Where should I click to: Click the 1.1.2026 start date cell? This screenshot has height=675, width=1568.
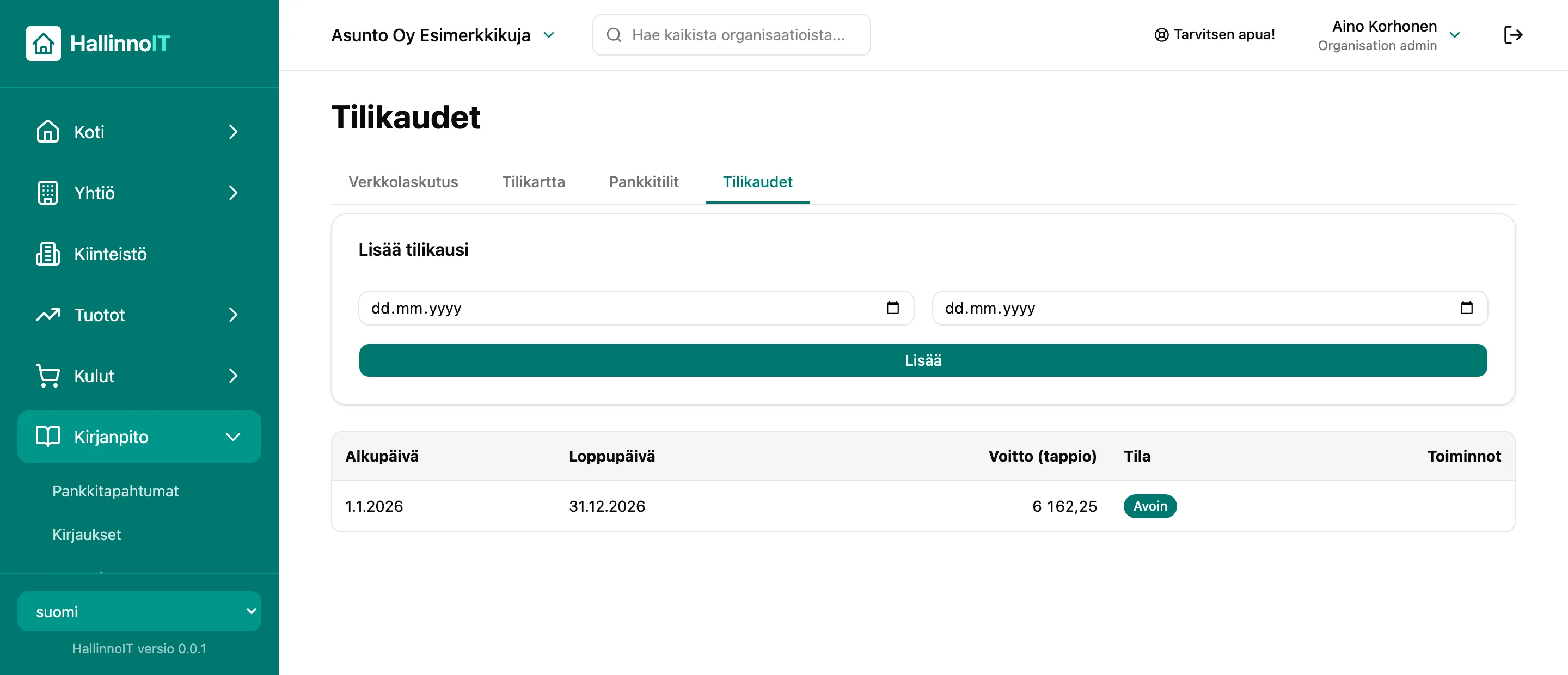[x=373, y=506]
